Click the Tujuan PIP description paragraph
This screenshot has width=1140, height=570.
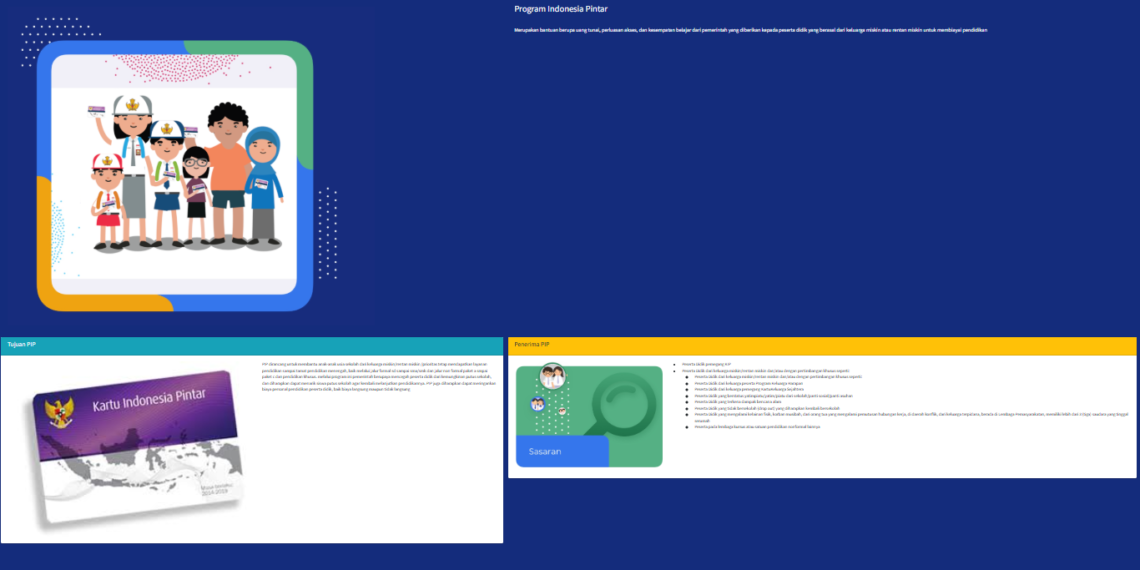click(380, 376)
